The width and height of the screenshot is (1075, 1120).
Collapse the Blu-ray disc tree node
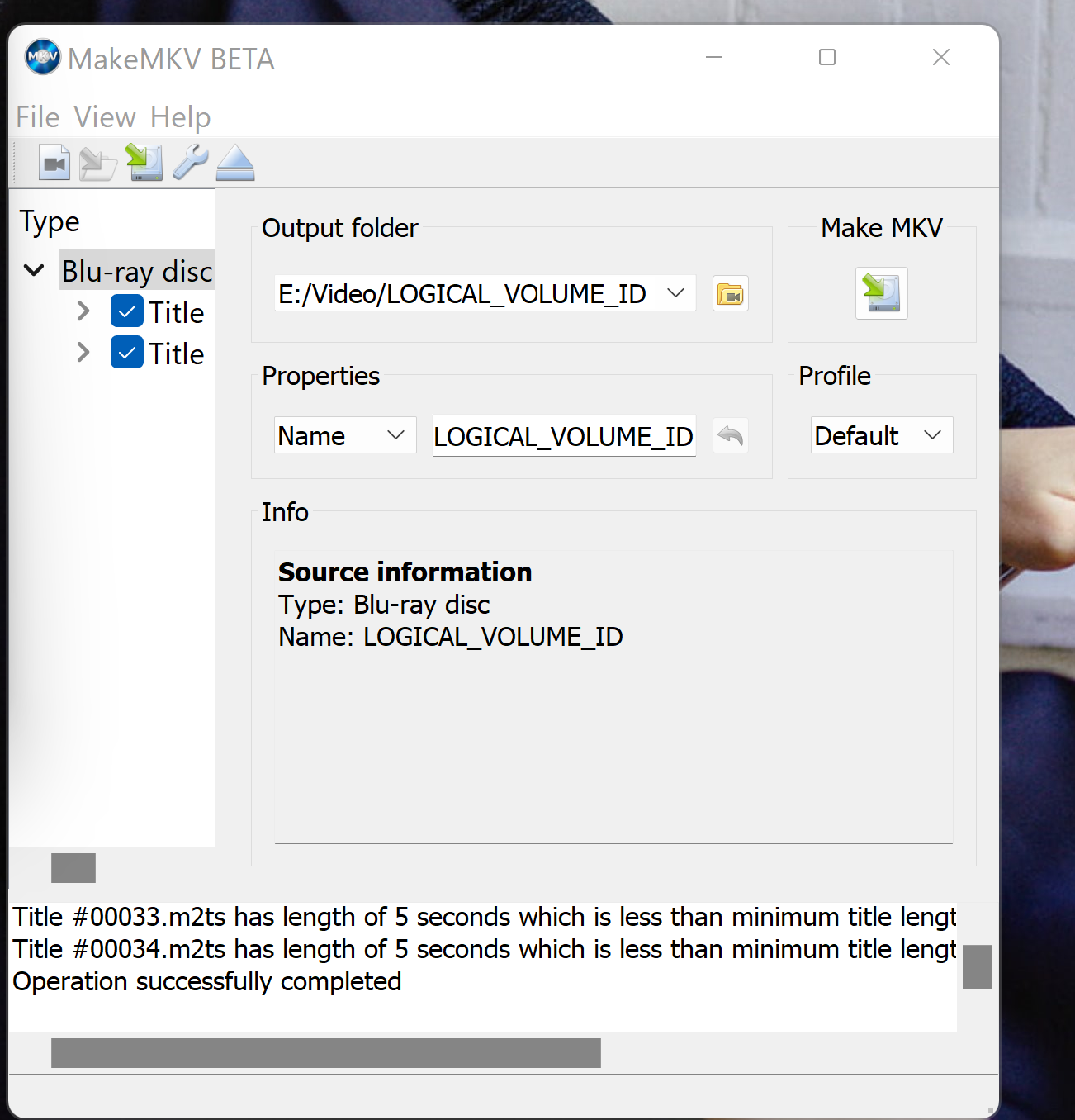[34, 270]
